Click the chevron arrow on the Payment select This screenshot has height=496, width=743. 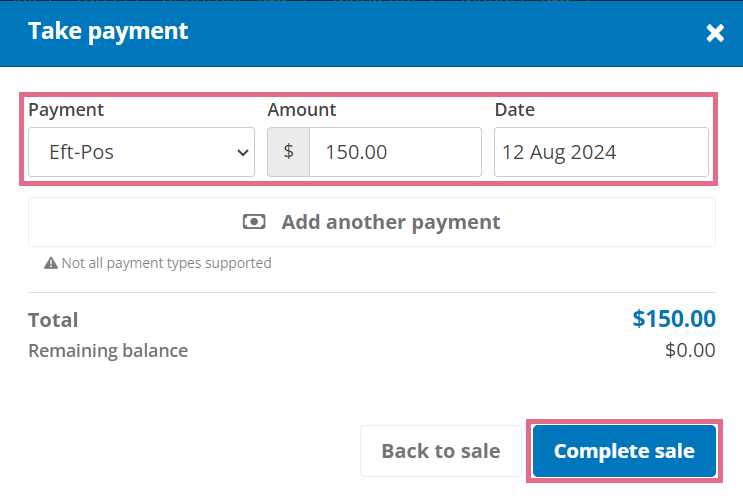coord(243,153)
